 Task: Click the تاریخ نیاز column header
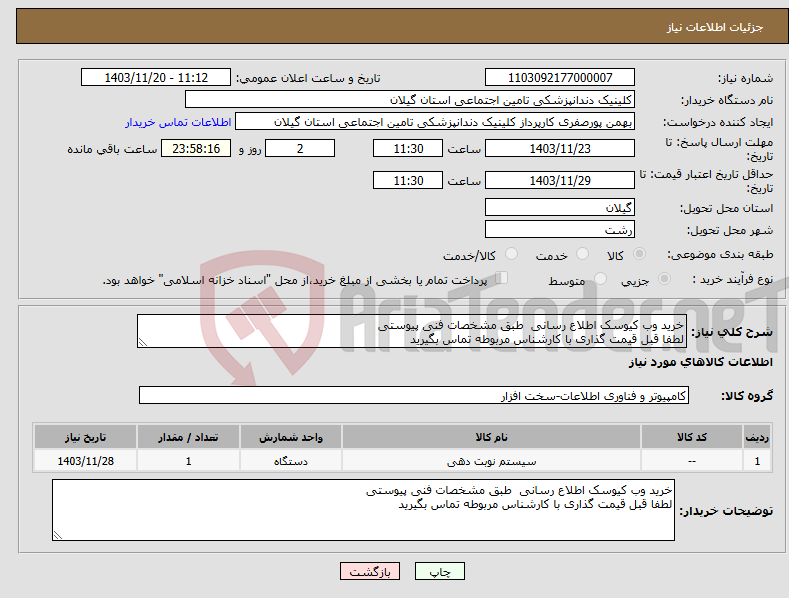(x=86, y=437)
